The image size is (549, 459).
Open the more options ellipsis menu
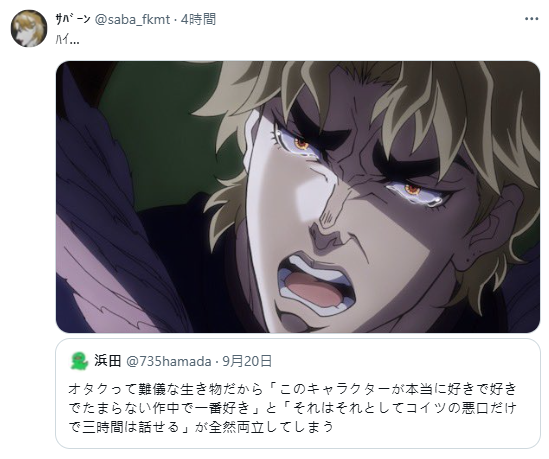[531, 19]
